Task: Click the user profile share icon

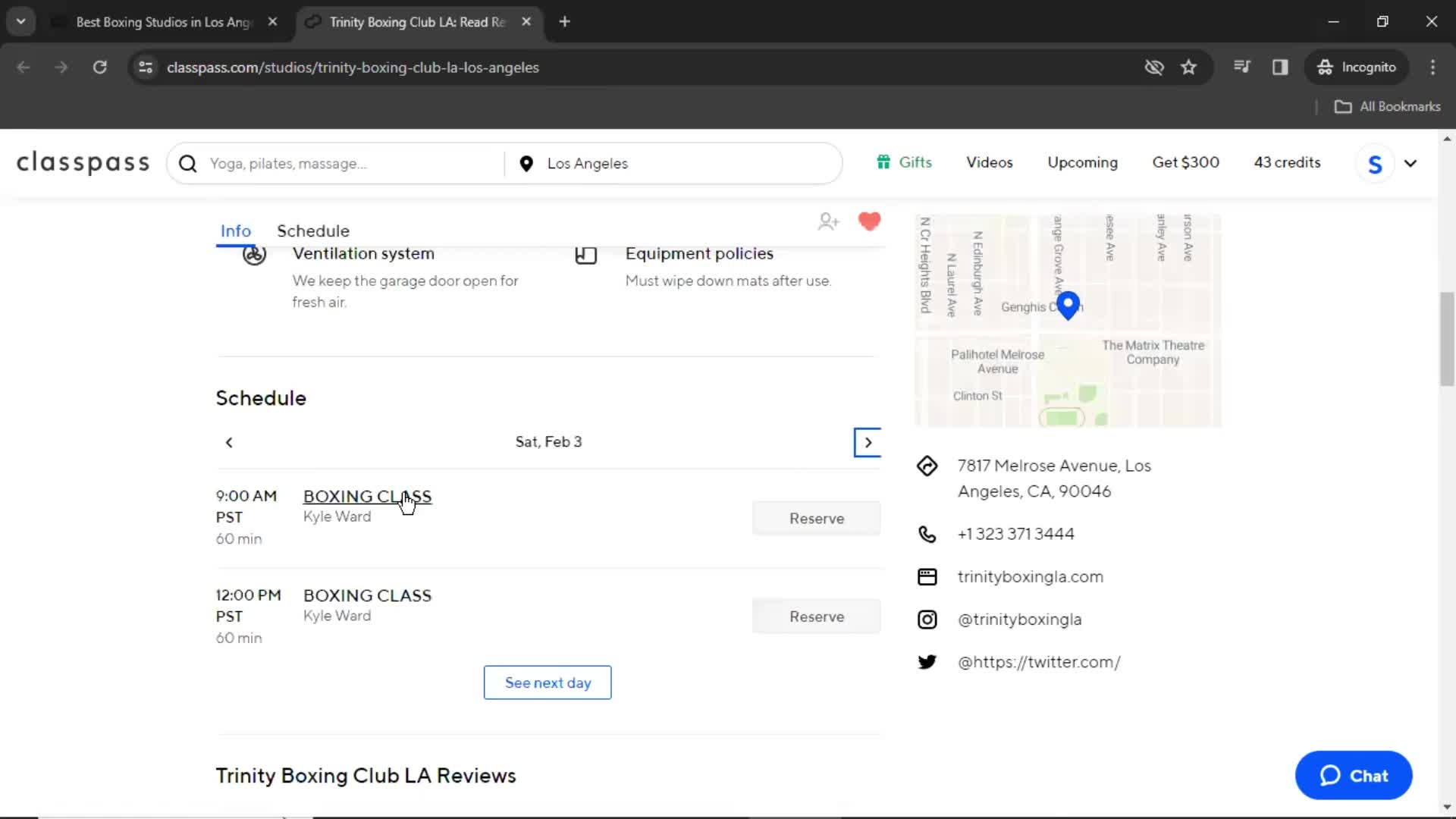Action: tap(829, 219)
